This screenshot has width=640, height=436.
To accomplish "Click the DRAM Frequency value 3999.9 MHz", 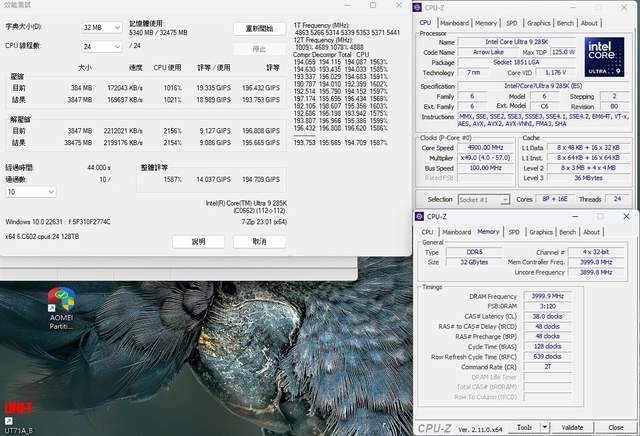I will point(547,296).
